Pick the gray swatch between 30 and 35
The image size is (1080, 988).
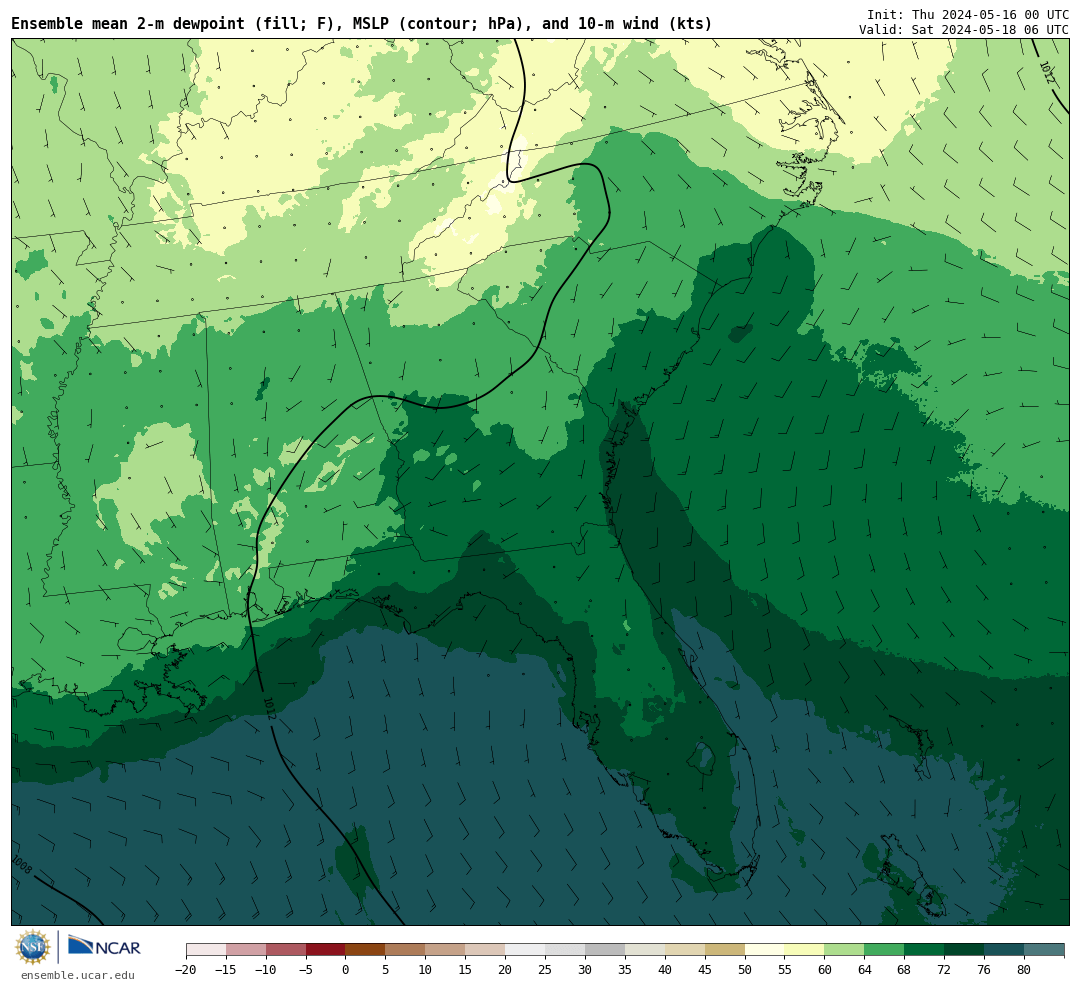pyautogui.click(x=605, y=950)
